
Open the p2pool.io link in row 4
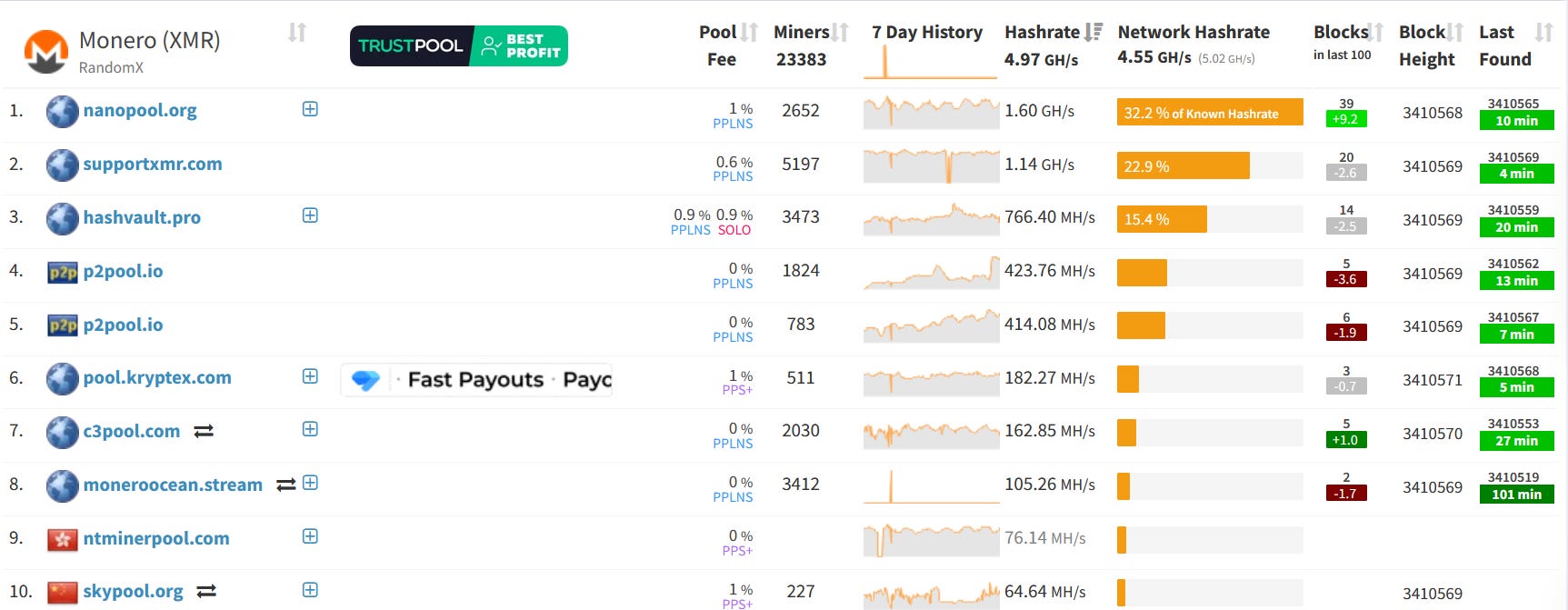coord(123,271)
